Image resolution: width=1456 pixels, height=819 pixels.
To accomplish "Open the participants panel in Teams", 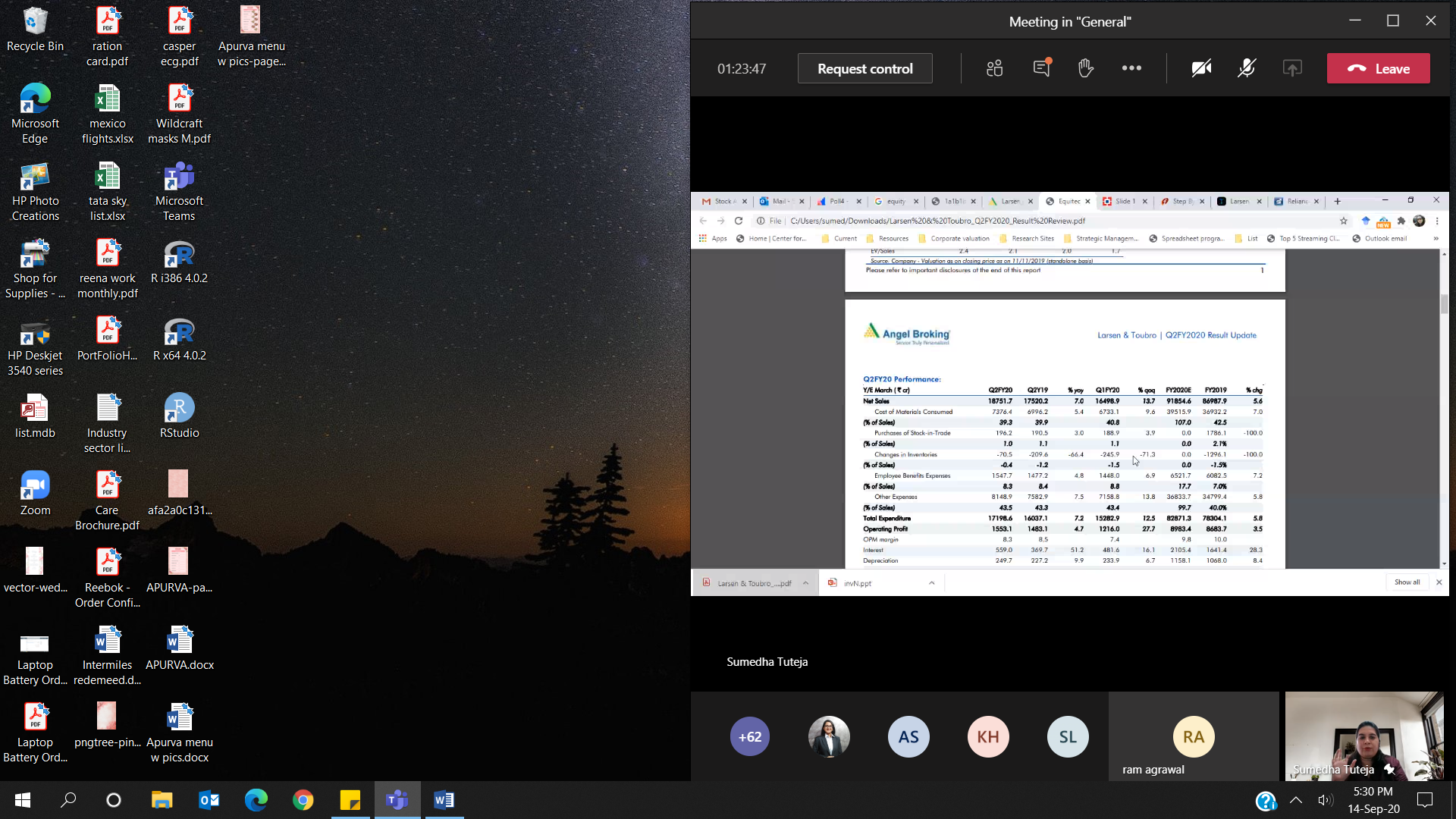I will 994,68.
